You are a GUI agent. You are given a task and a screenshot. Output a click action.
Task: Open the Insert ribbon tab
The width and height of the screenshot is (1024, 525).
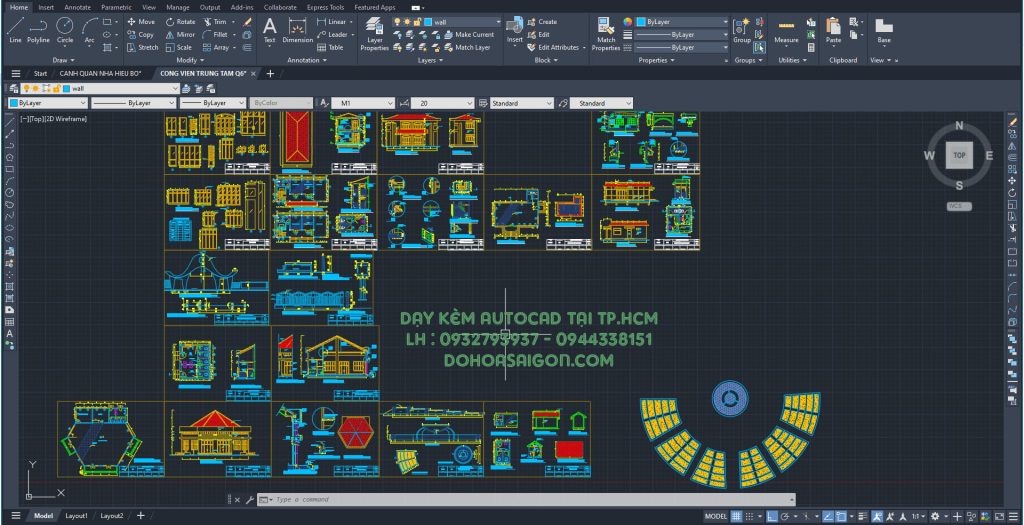(x=46, y=7)
